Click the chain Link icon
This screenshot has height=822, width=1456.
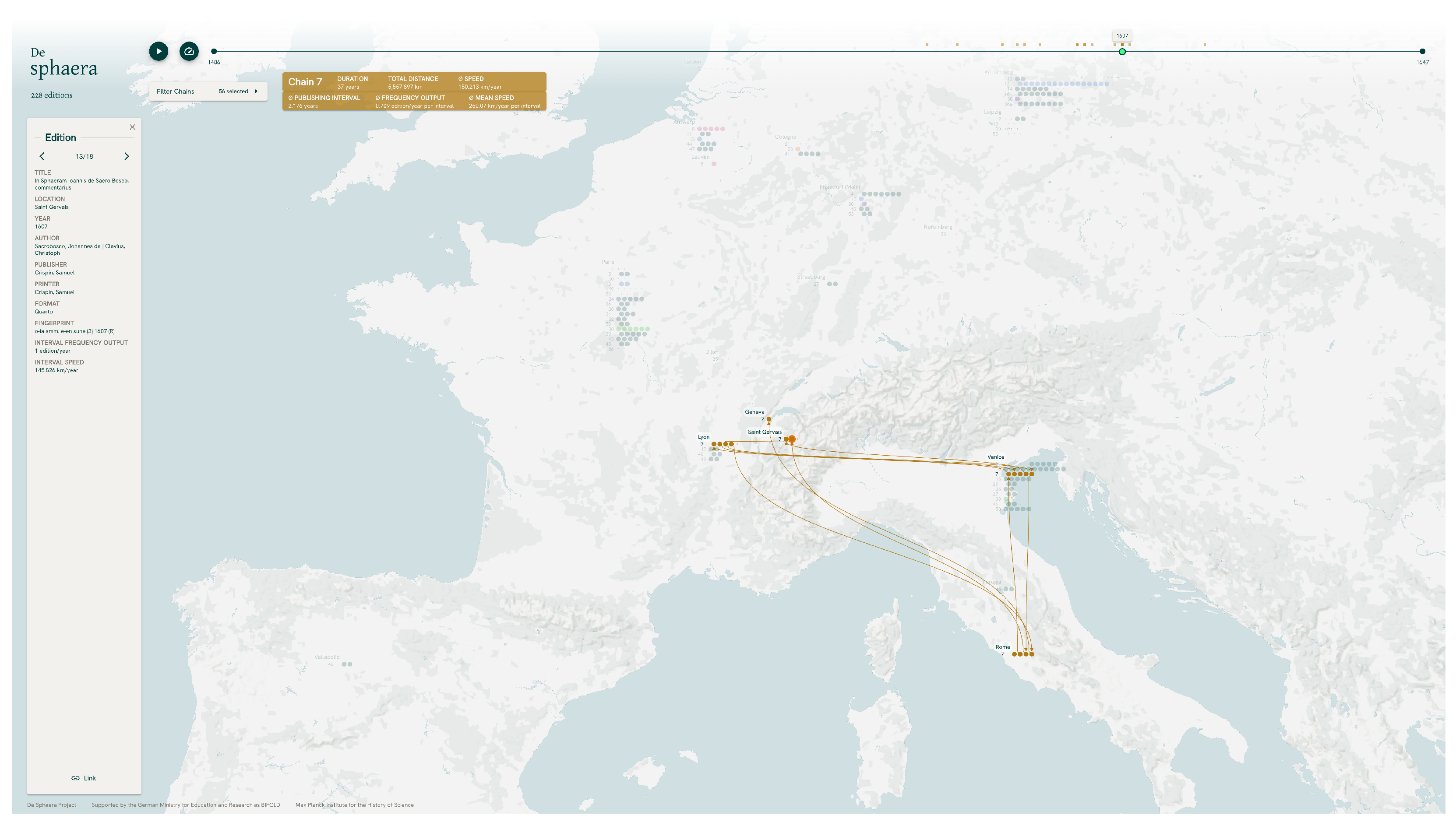(x=76, y=779)
